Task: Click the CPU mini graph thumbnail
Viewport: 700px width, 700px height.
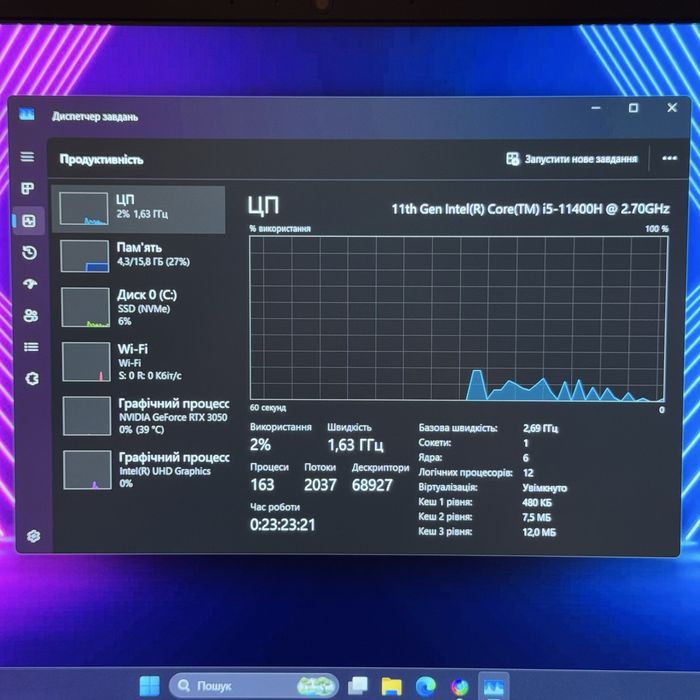Action: (83, 208)
